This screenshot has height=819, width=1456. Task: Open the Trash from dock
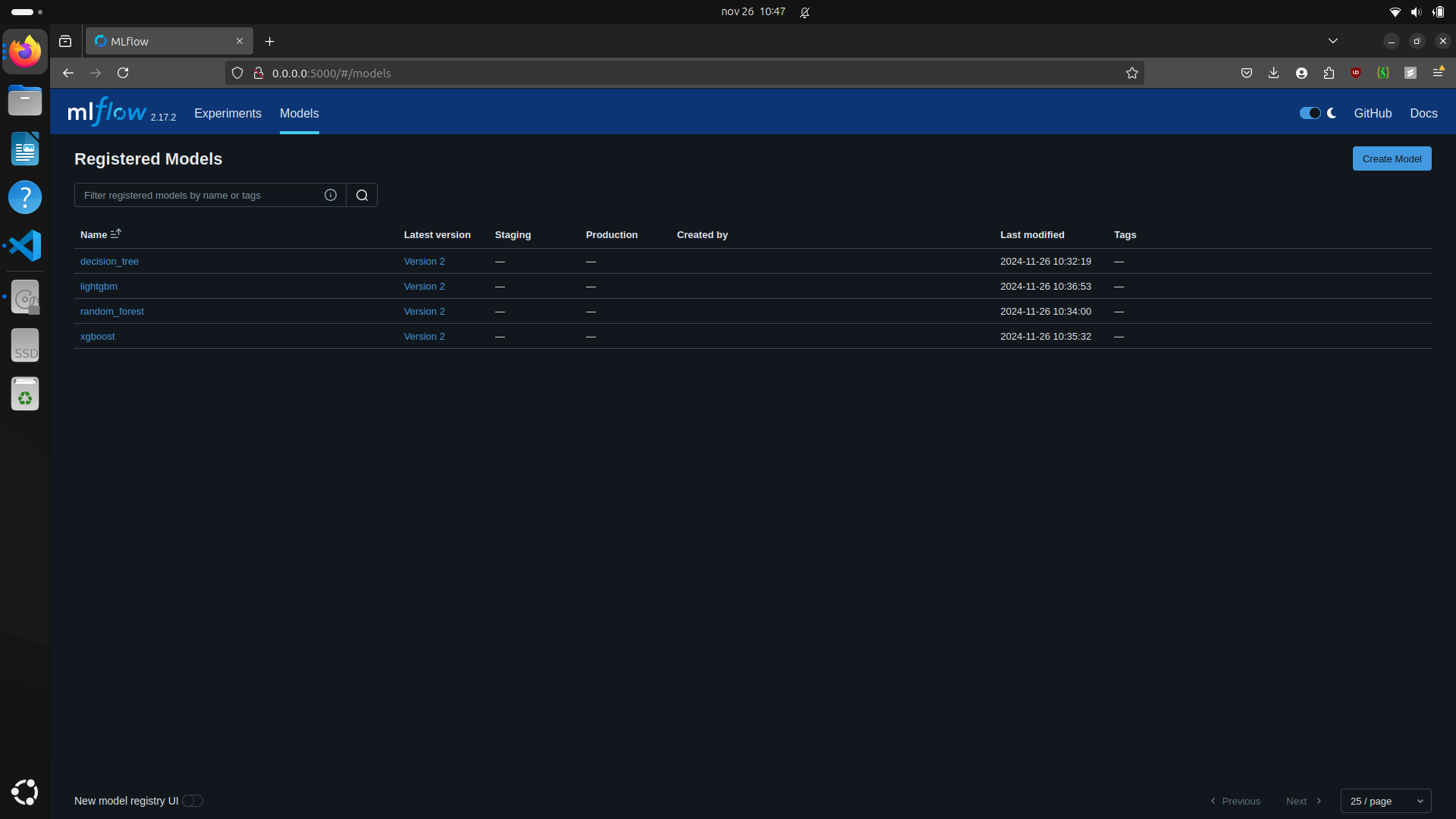coord(25,394)
